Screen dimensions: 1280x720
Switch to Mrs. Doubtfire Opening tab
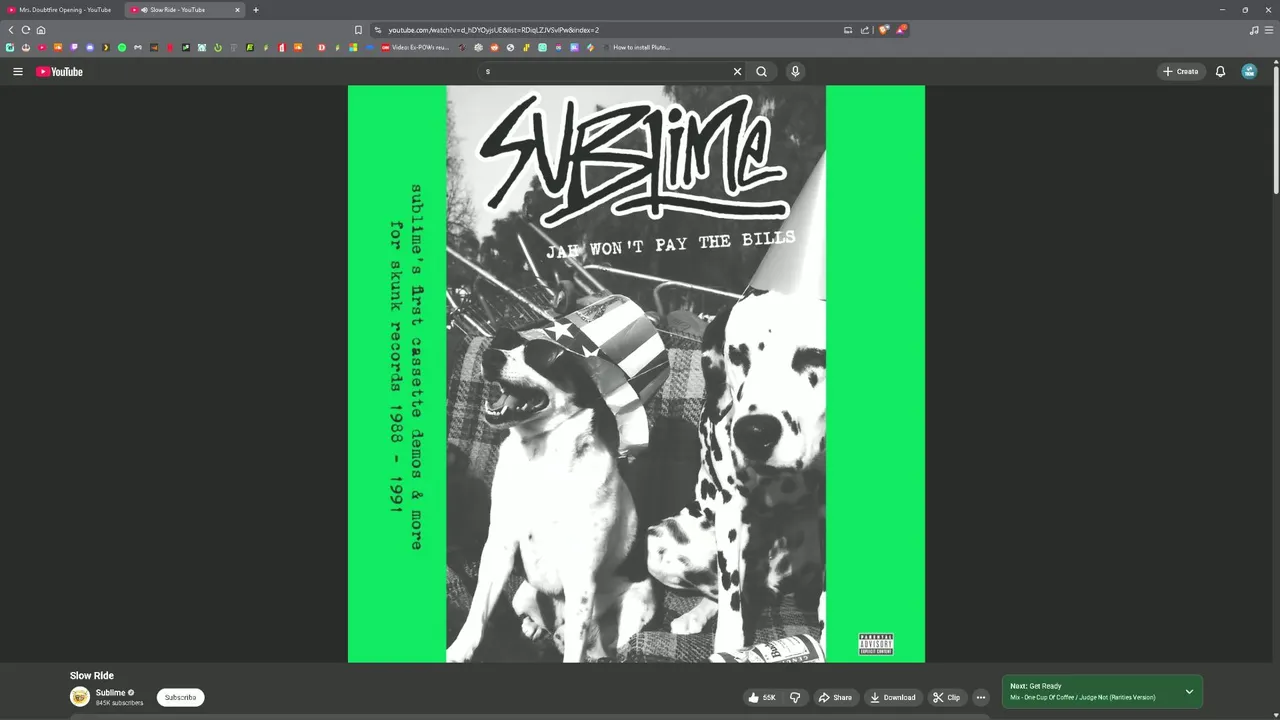click(x=64, y=10)
